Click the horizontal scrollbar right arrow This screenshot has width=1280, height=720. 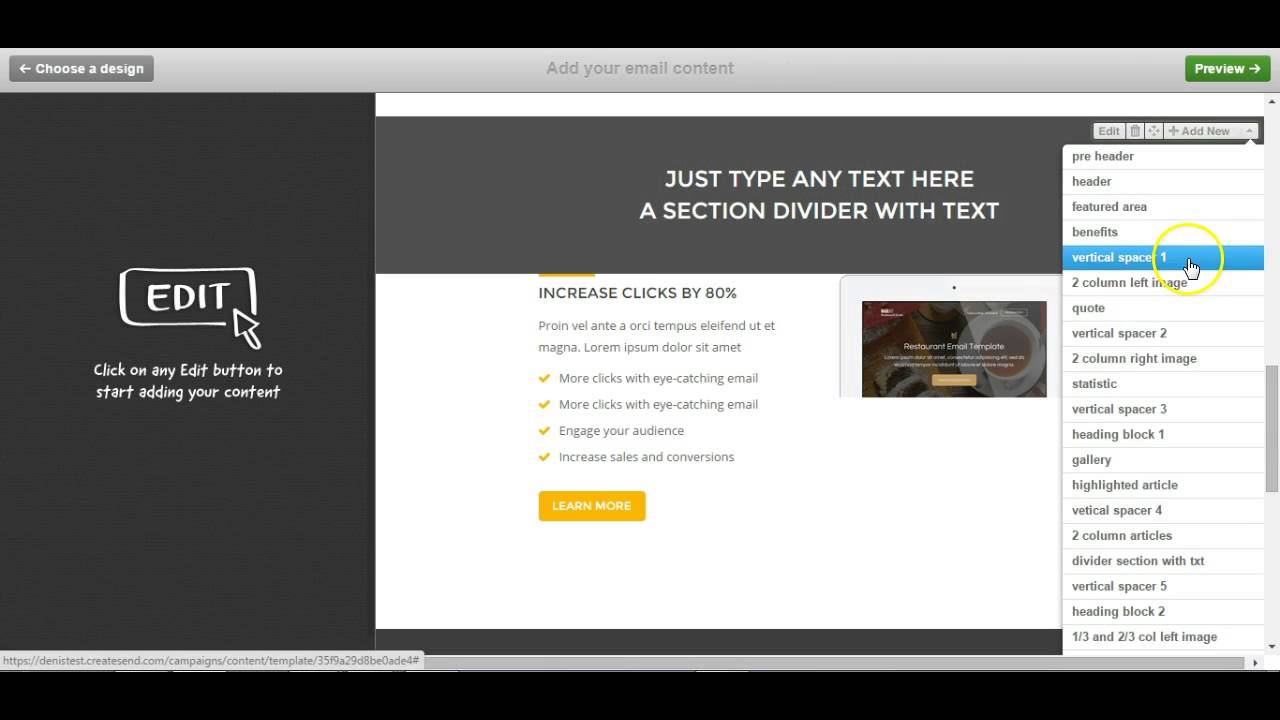pyautogui.click(x=1256, y=662)
